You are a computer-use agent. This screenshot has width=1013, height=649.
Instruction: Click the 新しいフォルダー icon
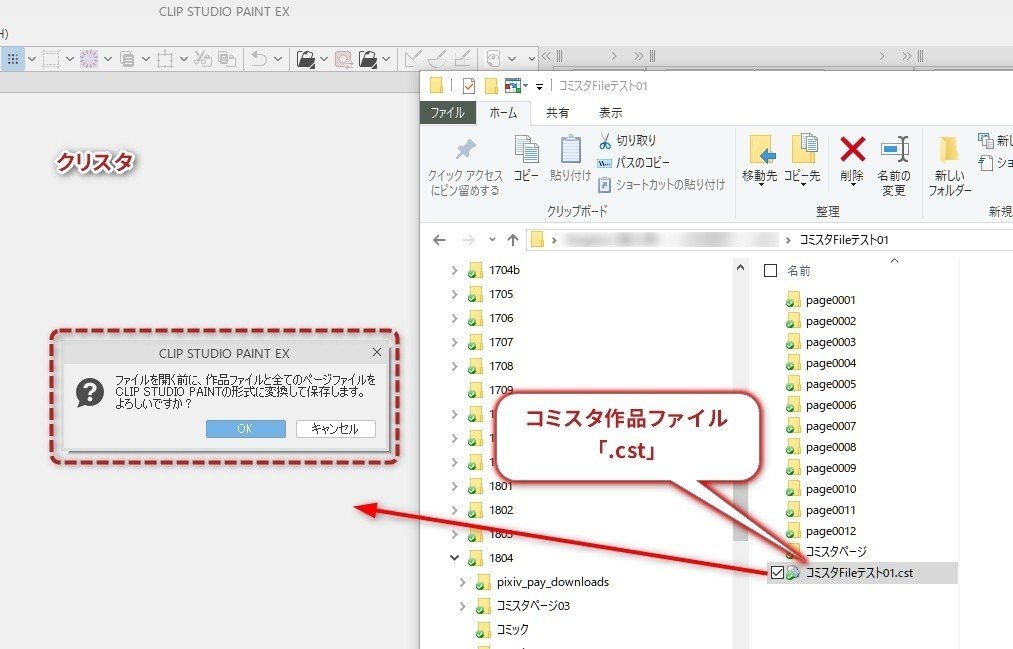pos(949,150)
